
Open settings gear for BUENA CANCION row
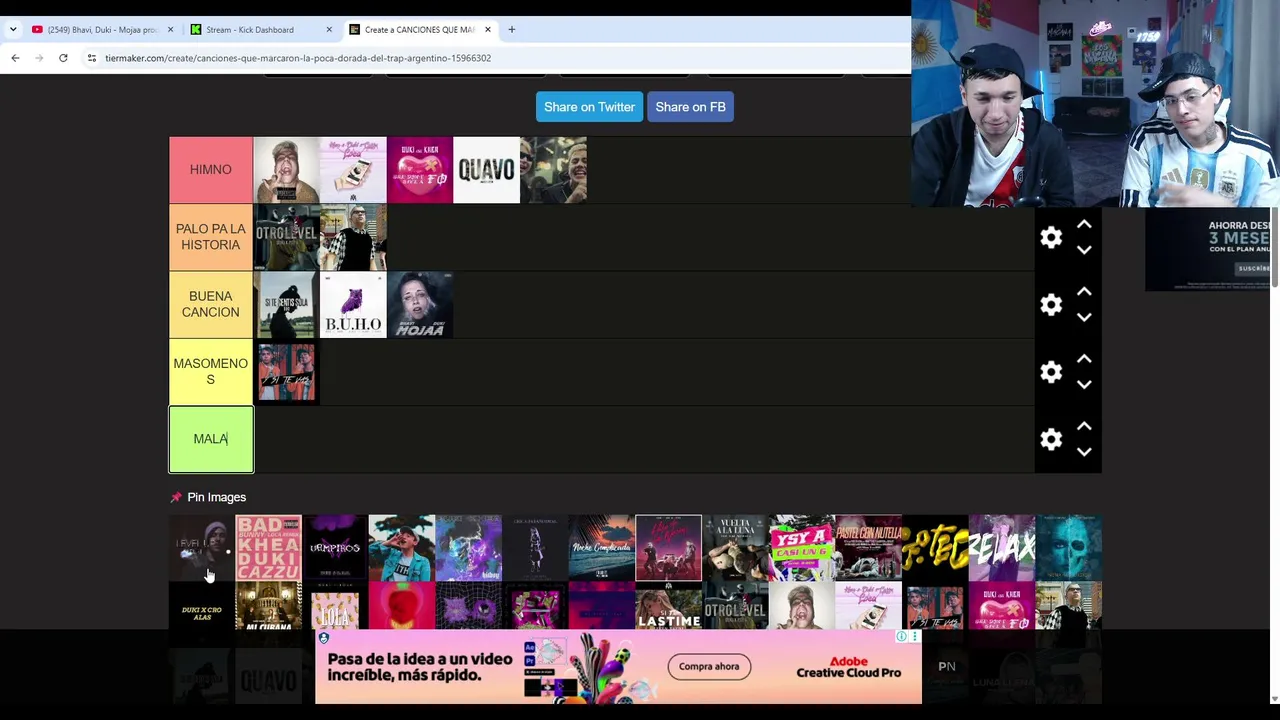click(1051, 304)
